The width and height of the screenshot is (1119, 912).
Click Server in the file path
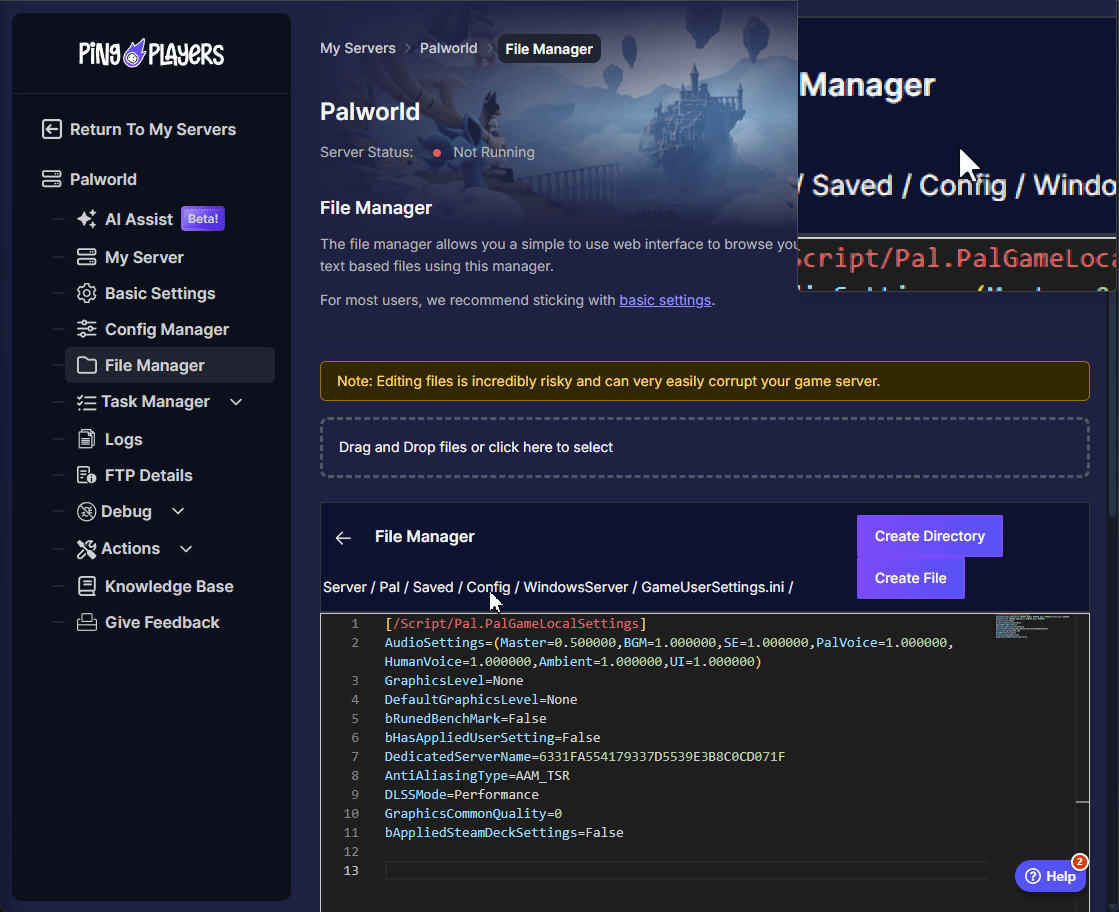[x=345, y=587]
